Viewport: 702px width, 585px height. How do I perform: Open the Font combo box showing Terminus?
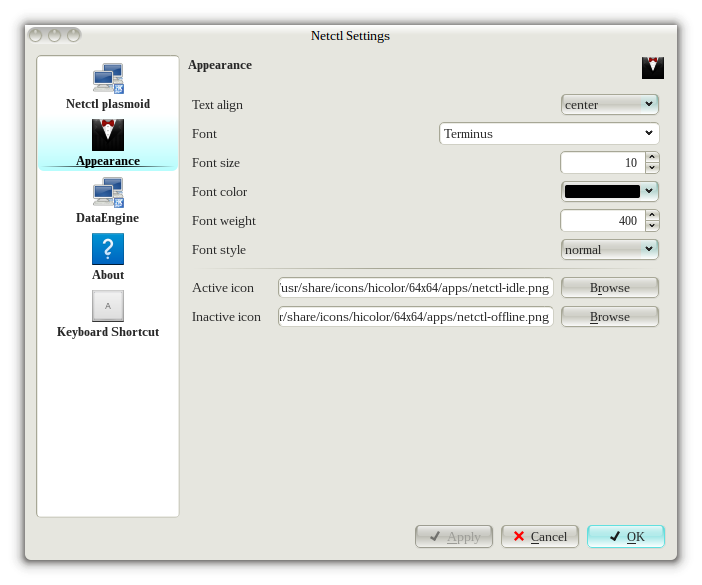coord(548,133)
